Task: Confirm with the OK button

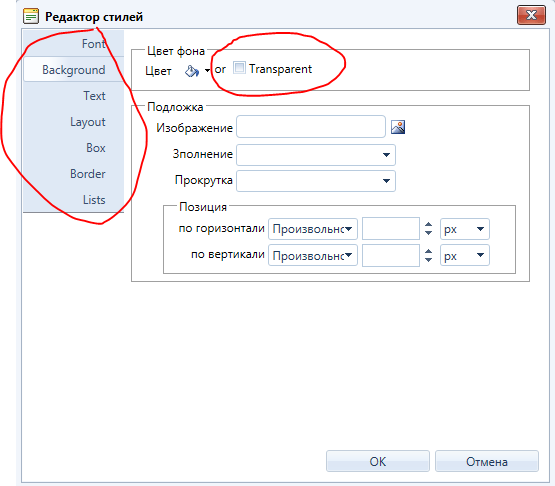Action: [378, 461]
